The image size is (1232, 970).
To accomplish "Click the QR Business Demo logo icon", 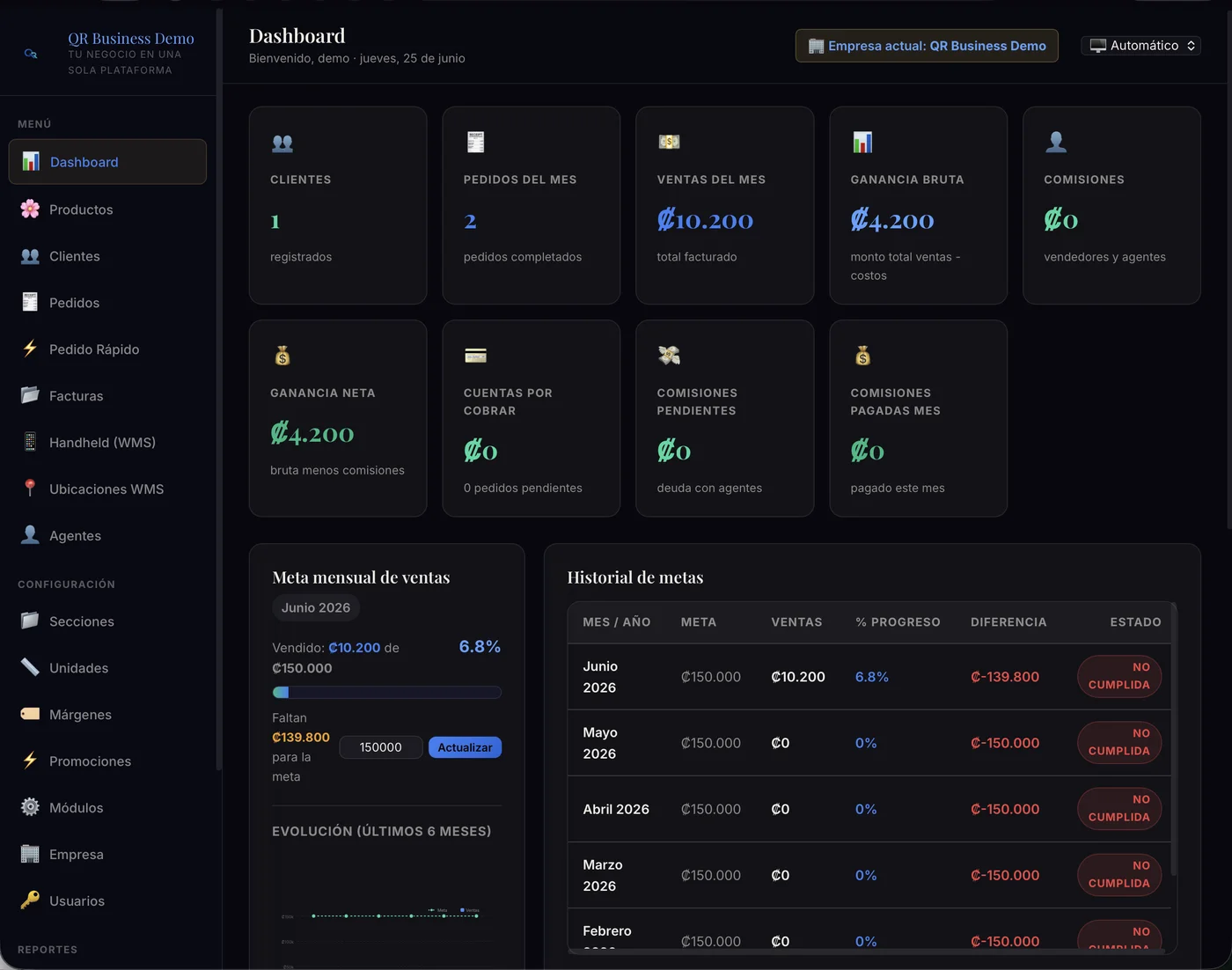I will pyautogui.click(x=31, y=54).
